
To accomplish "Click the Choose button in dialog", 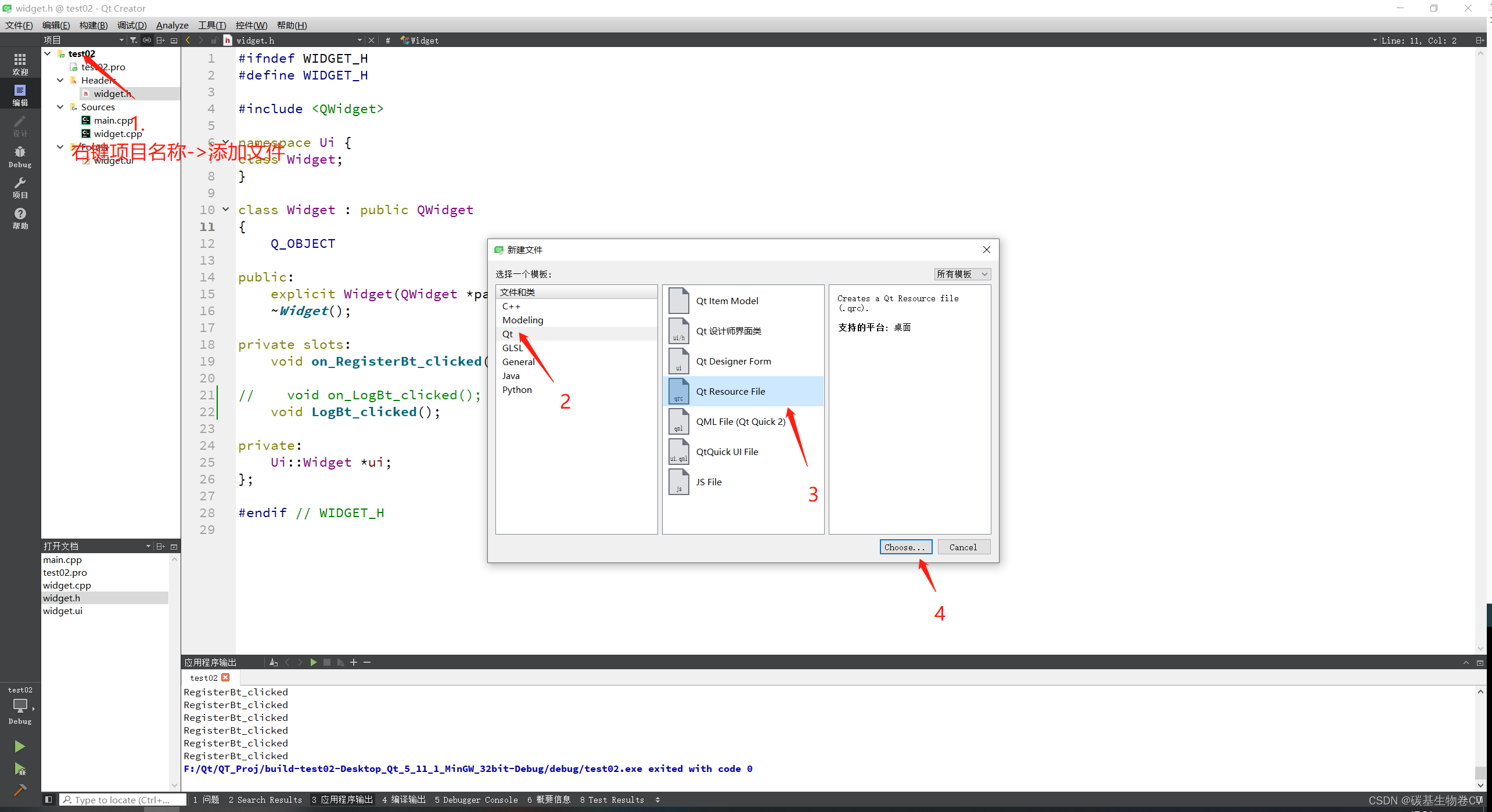I will [903, 546].
